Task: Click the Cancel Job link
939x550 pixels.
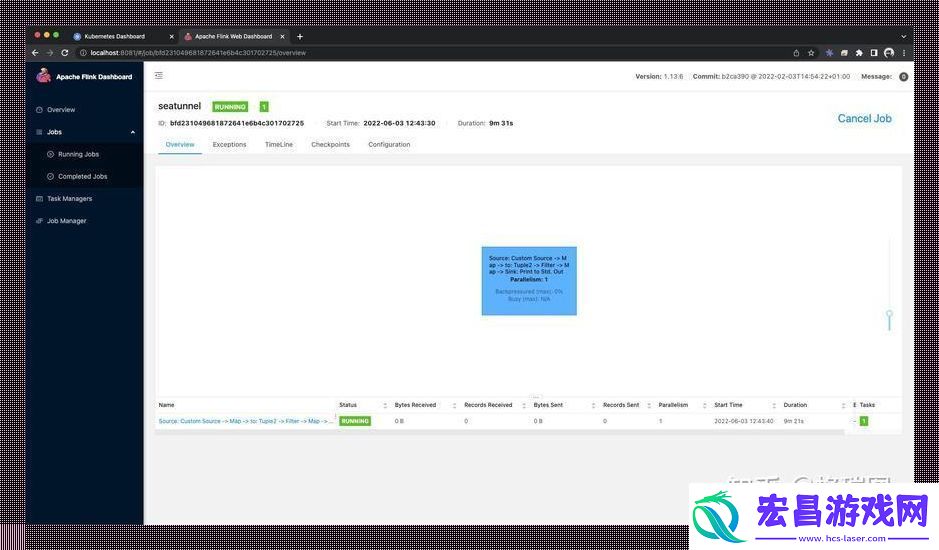Action: coord(864,119)
